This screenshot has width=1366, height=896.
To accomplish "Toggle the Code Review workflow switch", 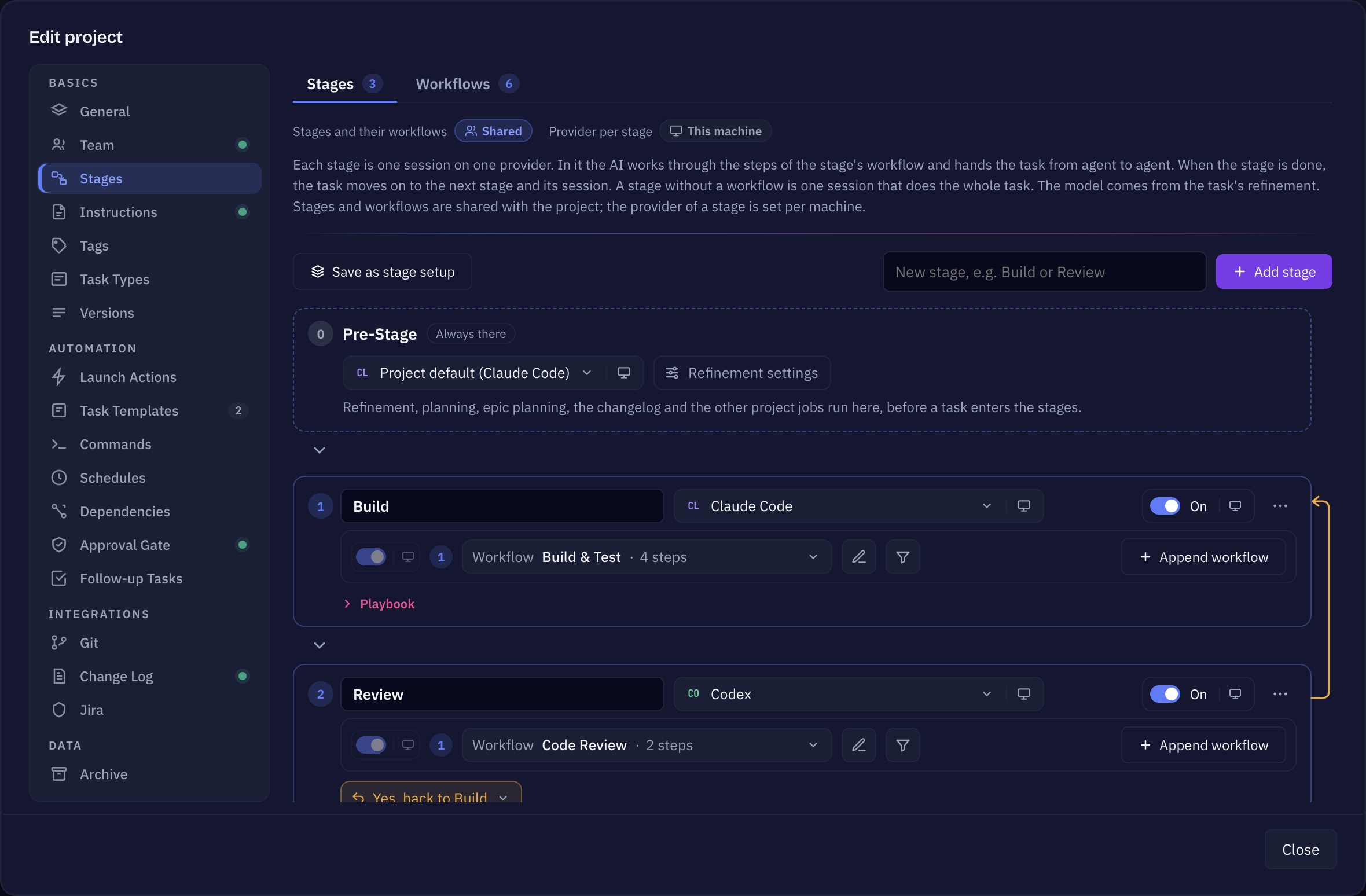I will (371, 745).
